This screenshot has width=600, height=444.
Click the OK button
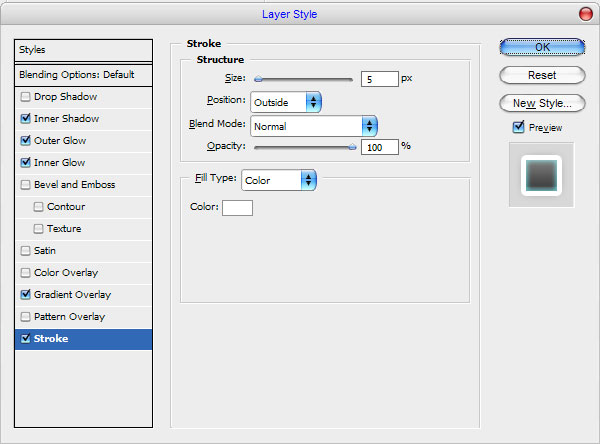[542, 47]
